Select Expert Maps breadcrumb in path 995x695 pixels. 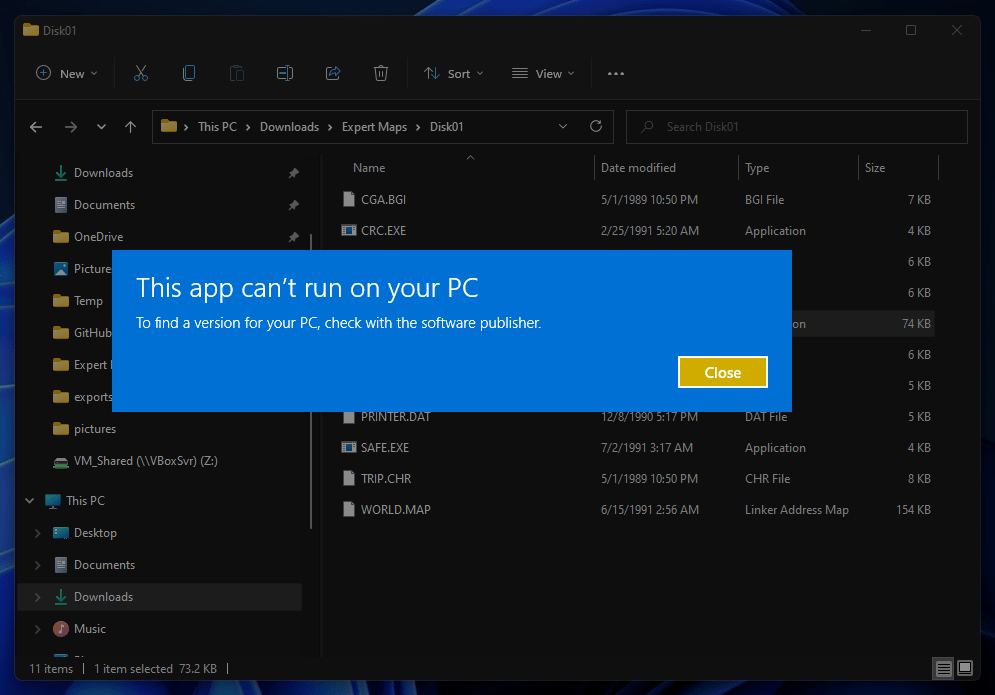(x=374, y=127)
